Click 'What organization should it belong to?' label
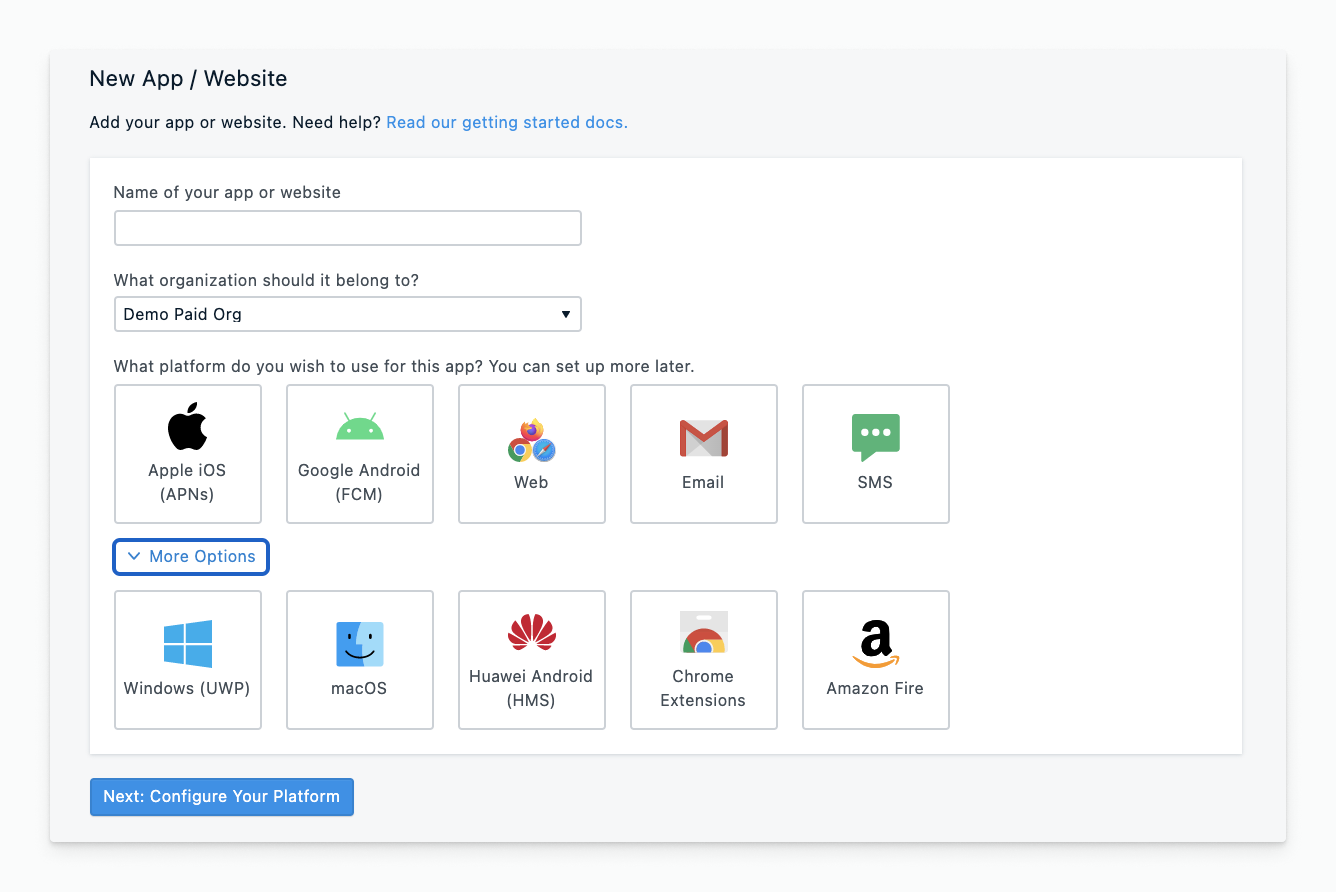This screenshot has height=892, width=1336. [x=266, y=280]
